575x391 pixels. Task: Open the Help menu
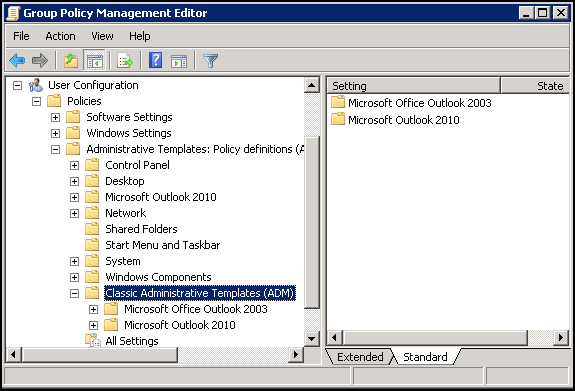[x=139, y=36]
